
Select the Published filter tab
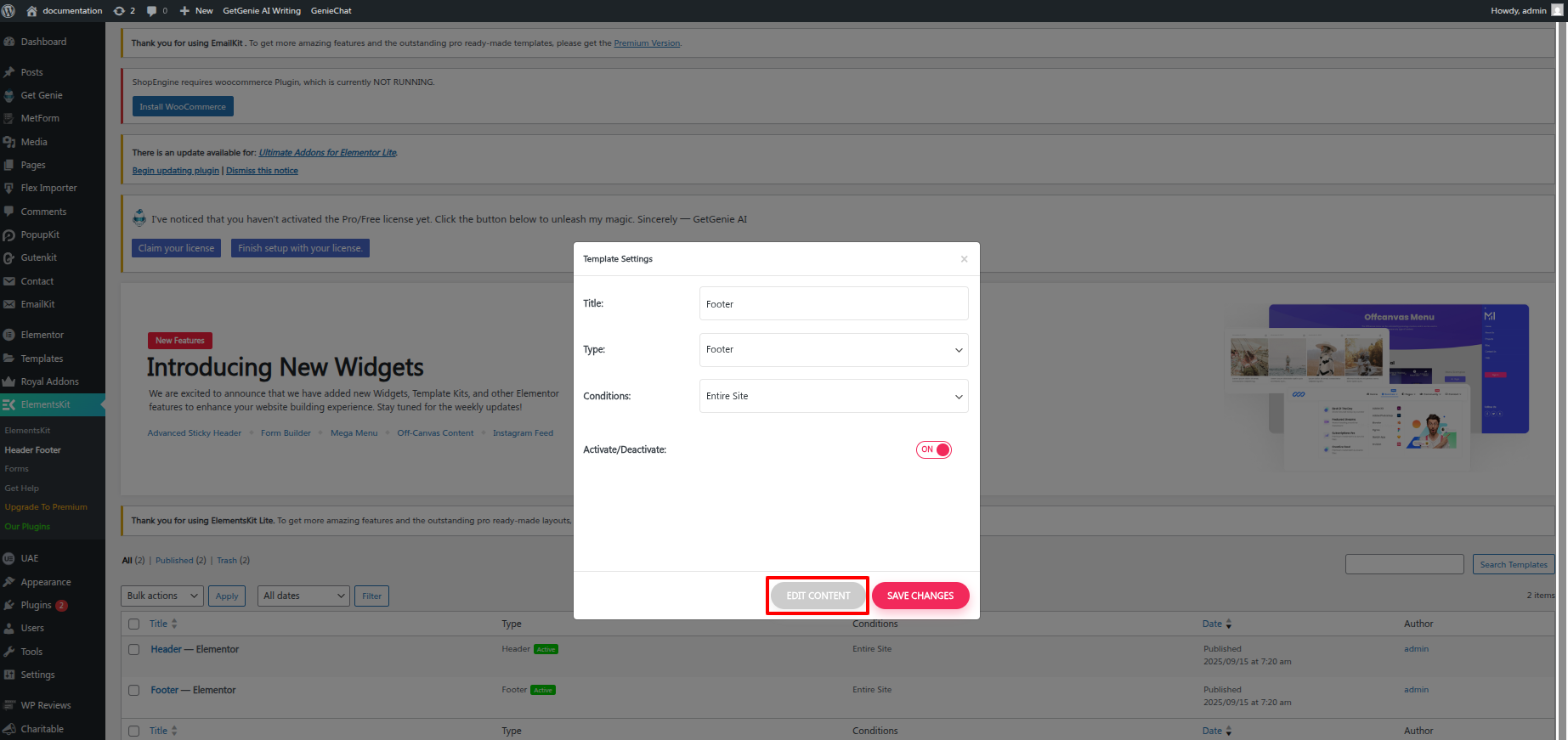point(174,561)
